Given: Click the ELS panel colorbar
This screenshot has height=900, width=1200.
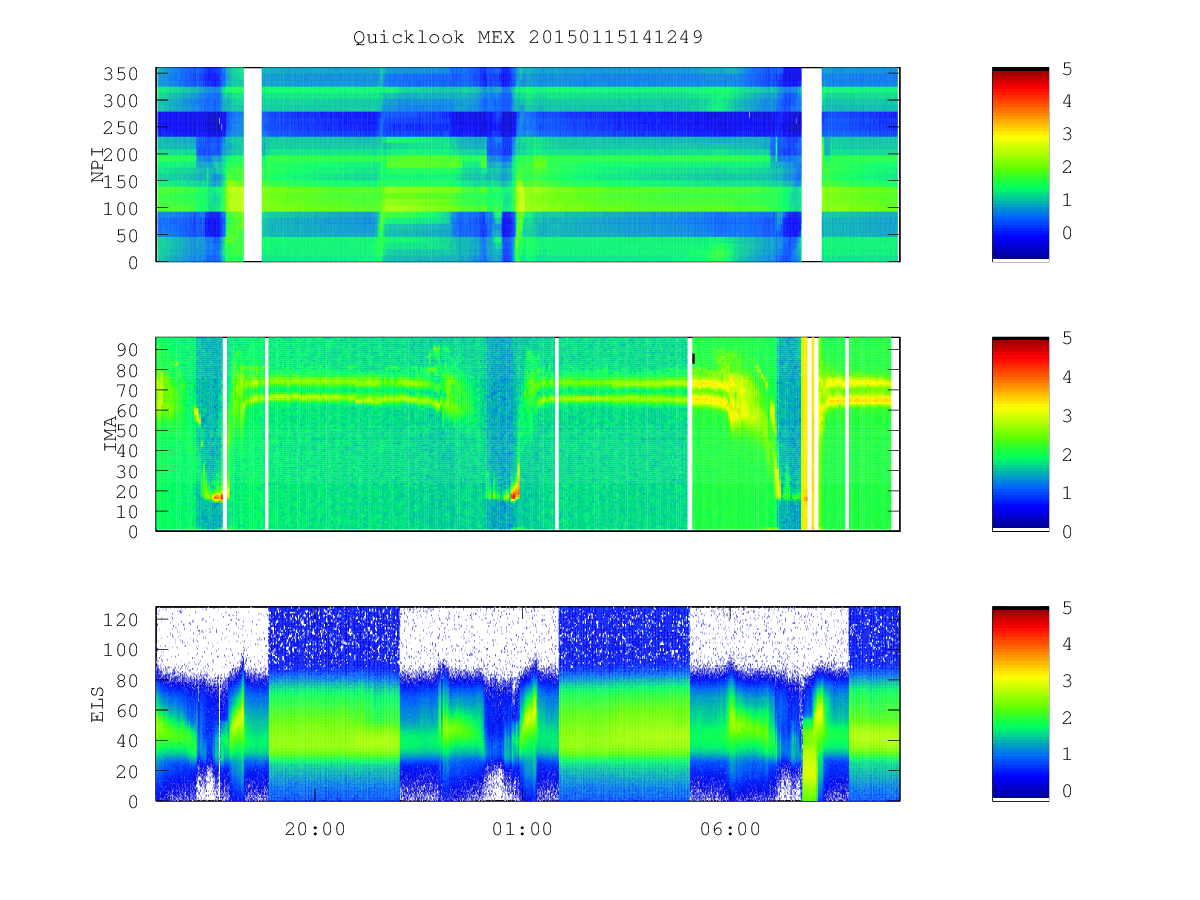Looking at the screenshot, I should click(1020, 704).
